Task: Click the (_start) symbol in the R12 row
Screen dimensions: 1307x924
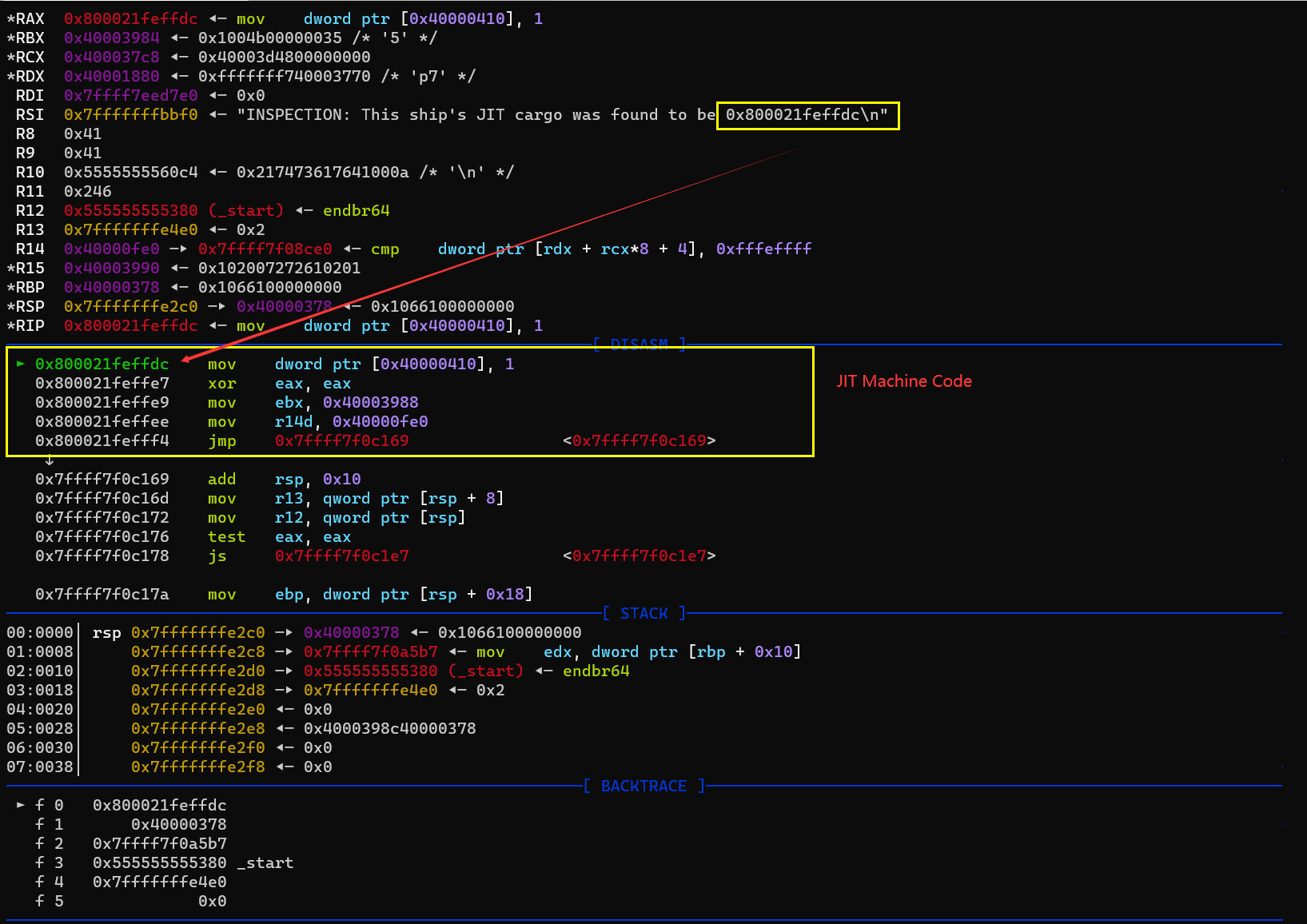Action: pos(246,210)
